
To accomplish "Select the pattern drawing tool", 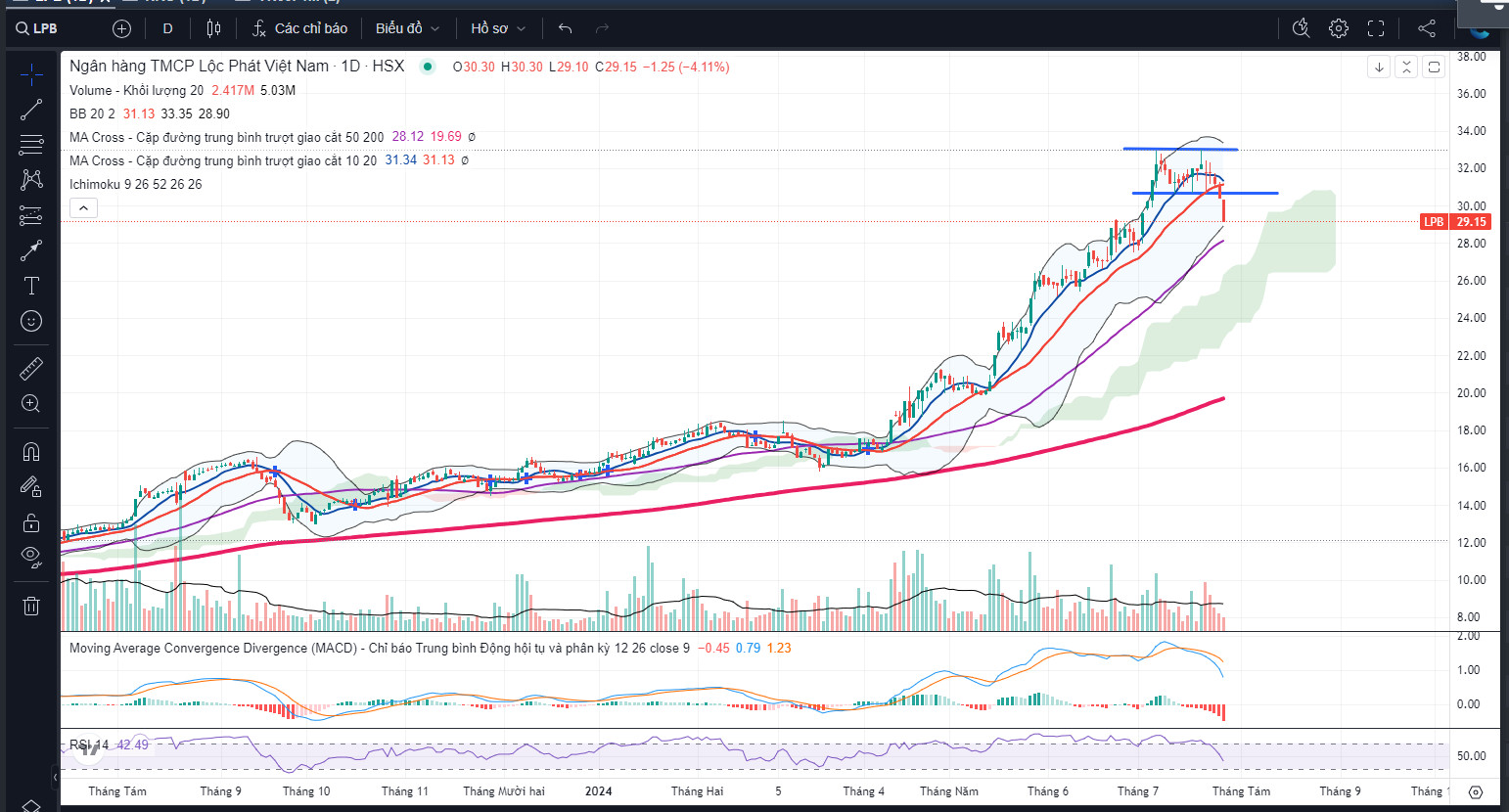I will pyautogui.click(x=31, y=179).
